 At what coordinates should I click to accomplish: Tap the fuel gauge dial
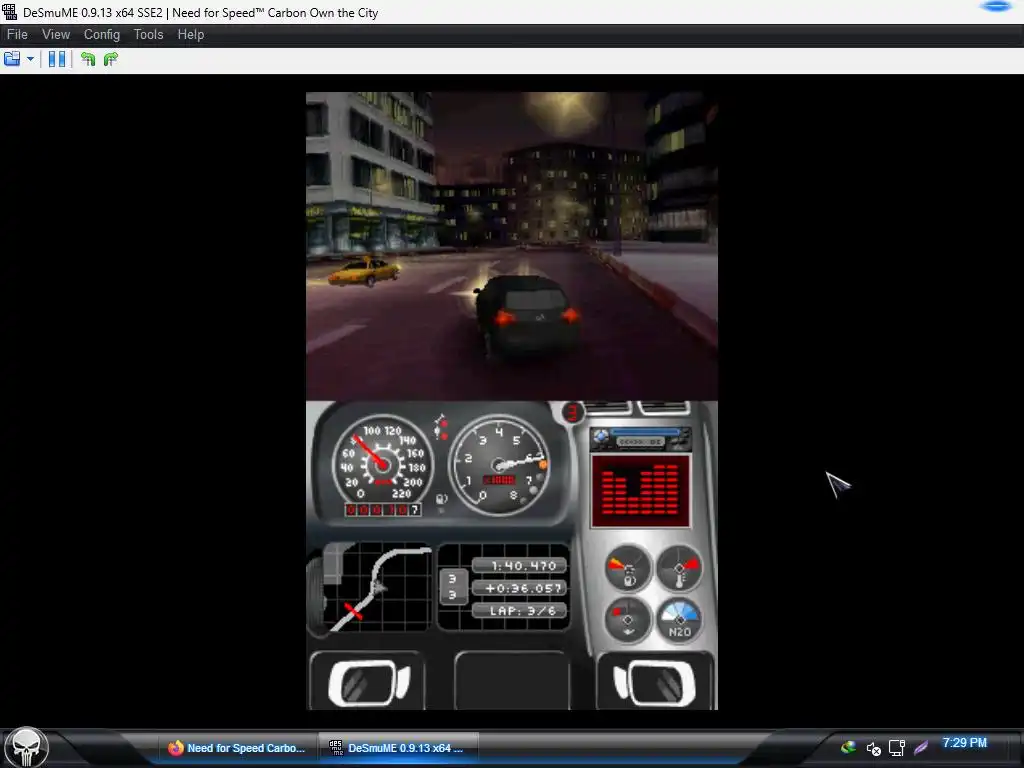628,568
